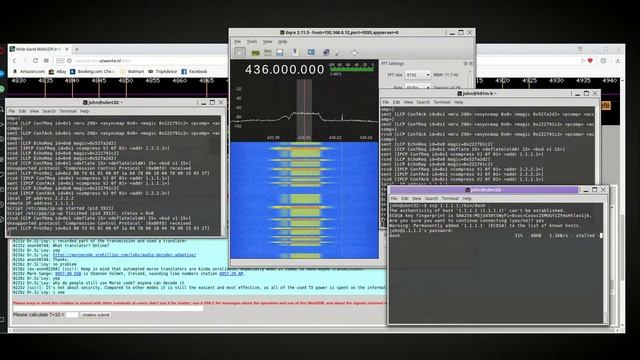Open Help menu in purple-titled terminal
Viewport: 640px width, 360px height.
[x=467, y=198]
